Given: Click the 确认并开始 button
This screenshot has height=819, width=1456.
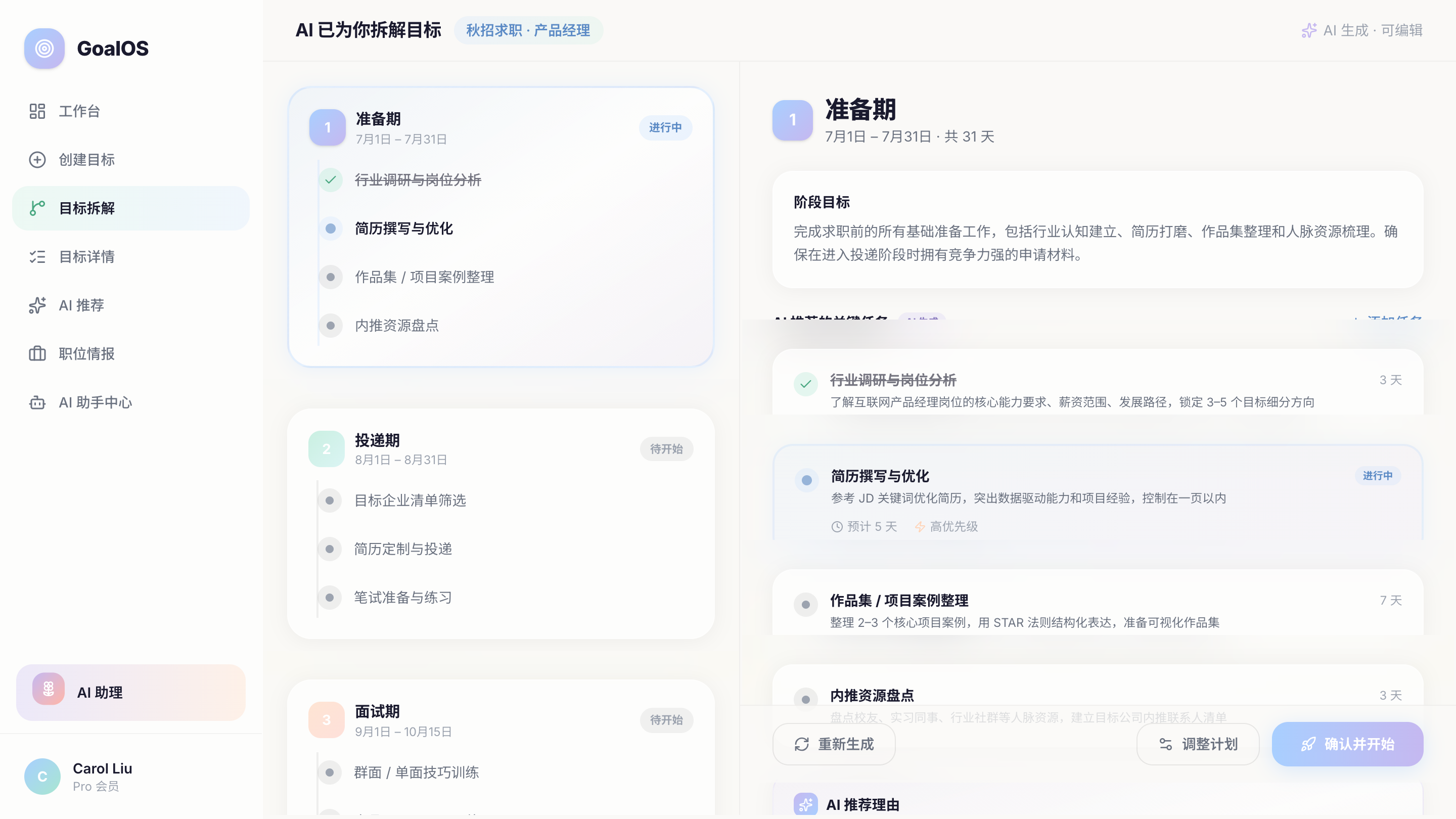Looking at the screenshot, I should pos(1347,744).
